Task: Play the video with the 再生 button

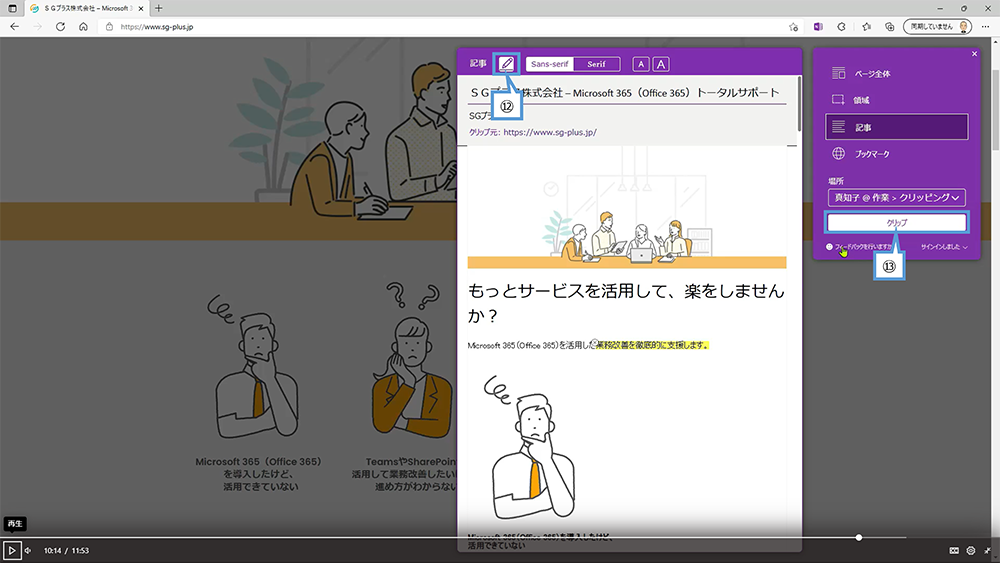Action: click(12, 550)
